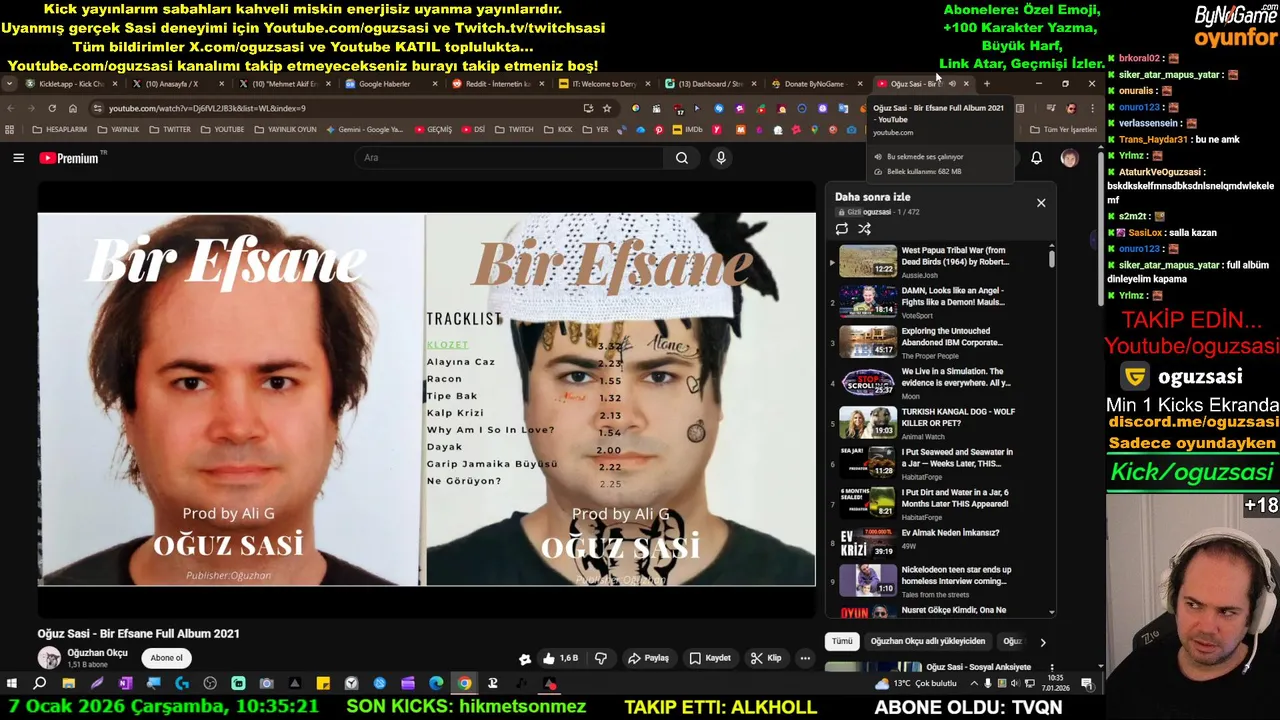Open YOUTUBE bookmarks folder
This screenshot has height=720, width=1280.
coord(221,130)
